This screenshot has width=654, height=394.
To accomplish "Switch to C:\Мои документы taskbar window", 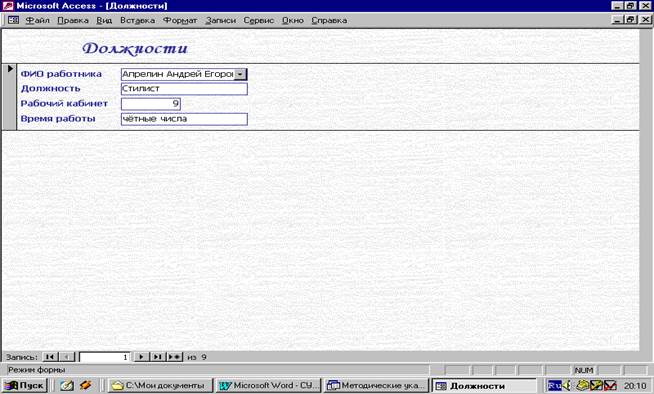I will point(161,385).
